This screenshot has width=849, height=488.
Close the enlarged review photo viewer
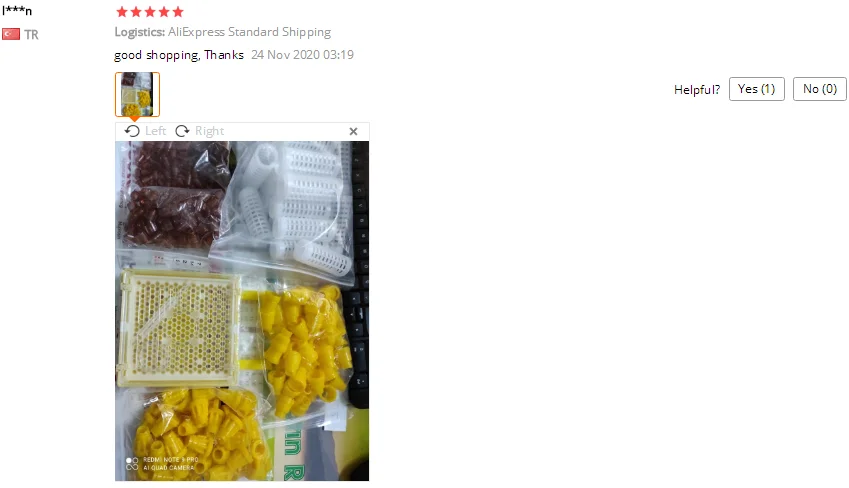354,131
